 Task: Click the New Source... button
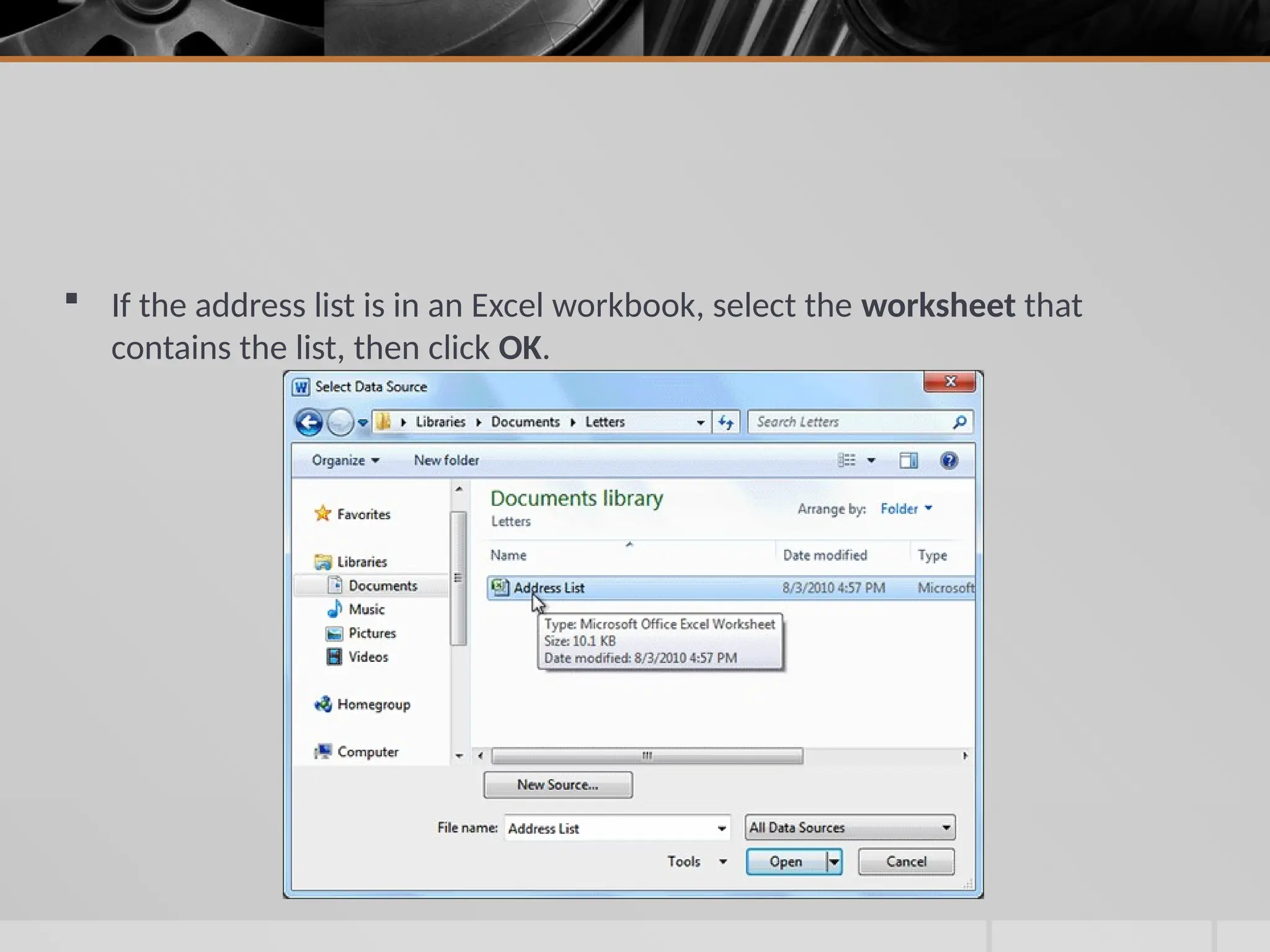(557, 785)
